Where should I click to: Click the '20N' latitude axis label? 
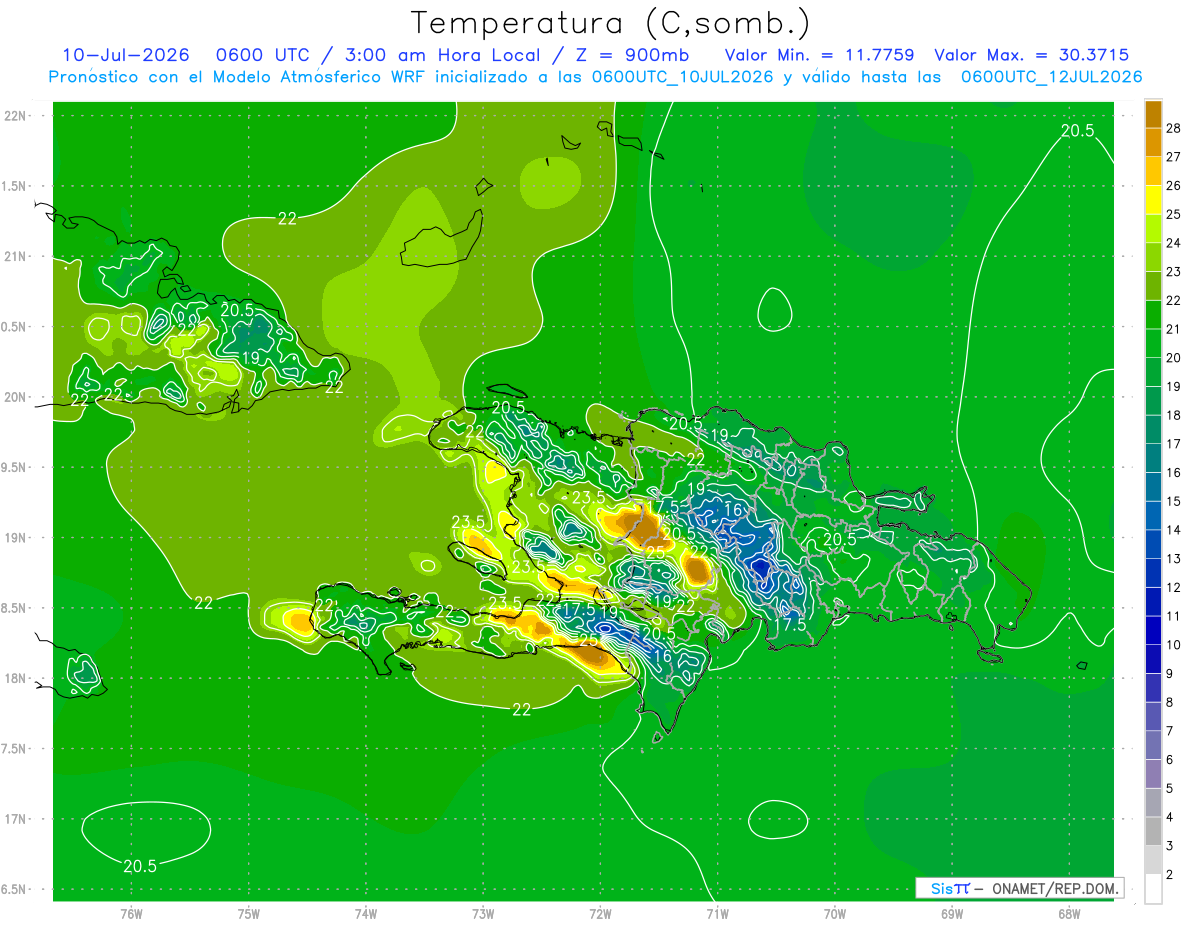pos(15,397)
